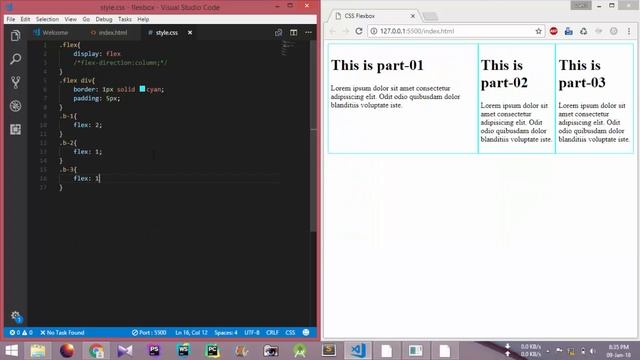
Task: Click the 'flex: 2;' line in editor
Action: 87,124
